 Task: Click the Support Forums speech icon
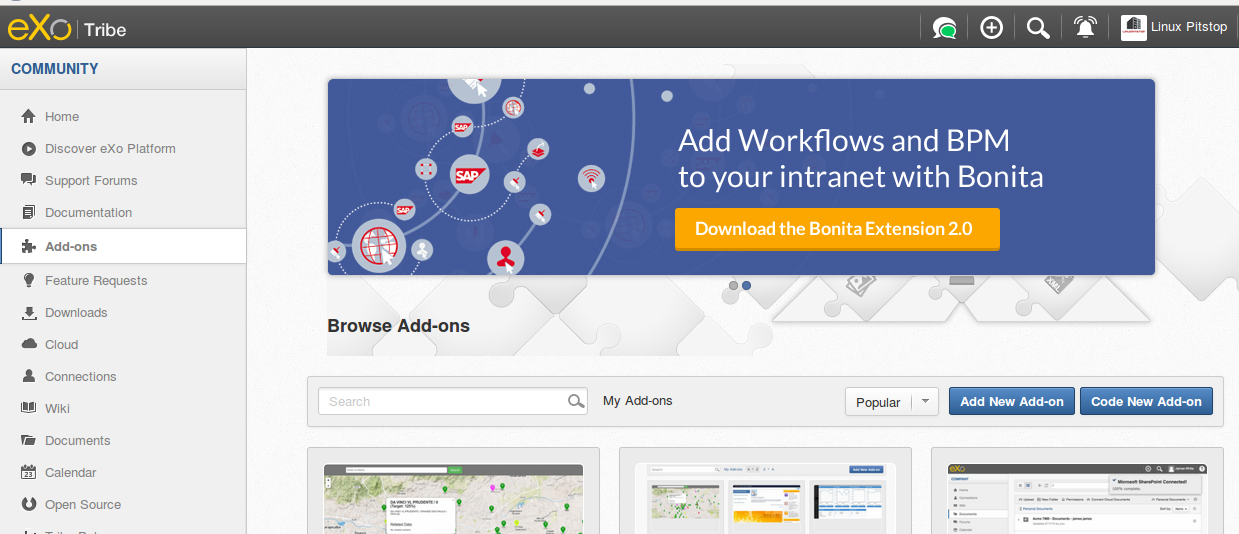click(28, 180)
